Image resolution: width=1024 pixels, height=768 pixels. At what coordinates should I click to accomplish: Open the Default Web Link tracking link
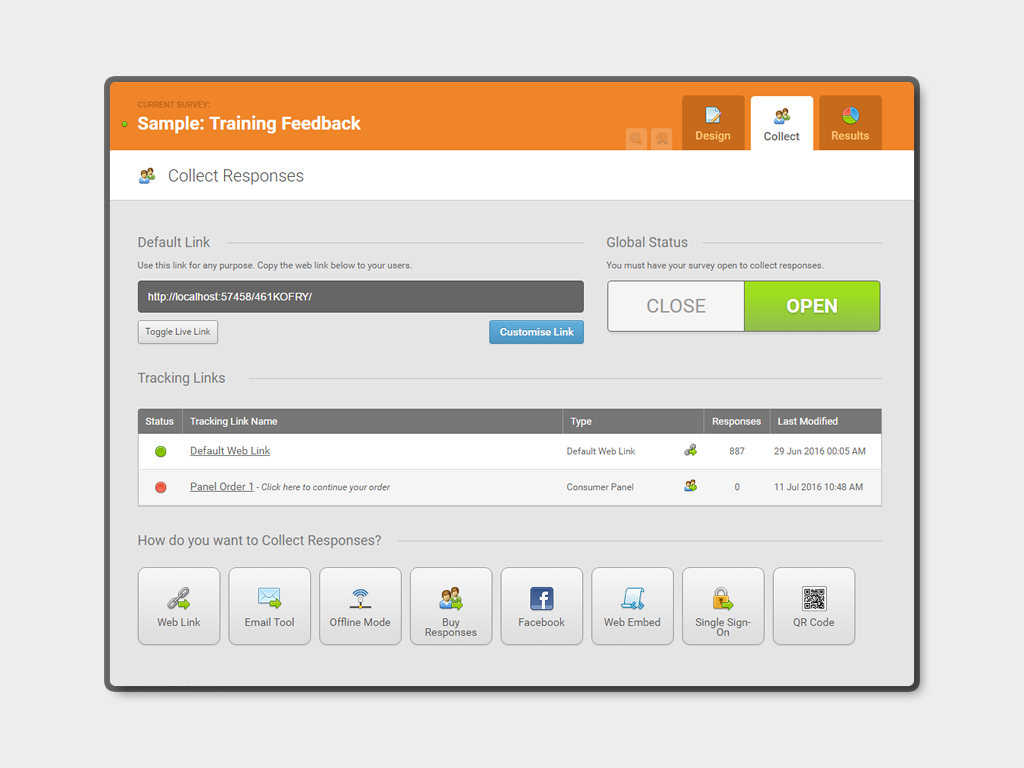(x=230, y=451)
